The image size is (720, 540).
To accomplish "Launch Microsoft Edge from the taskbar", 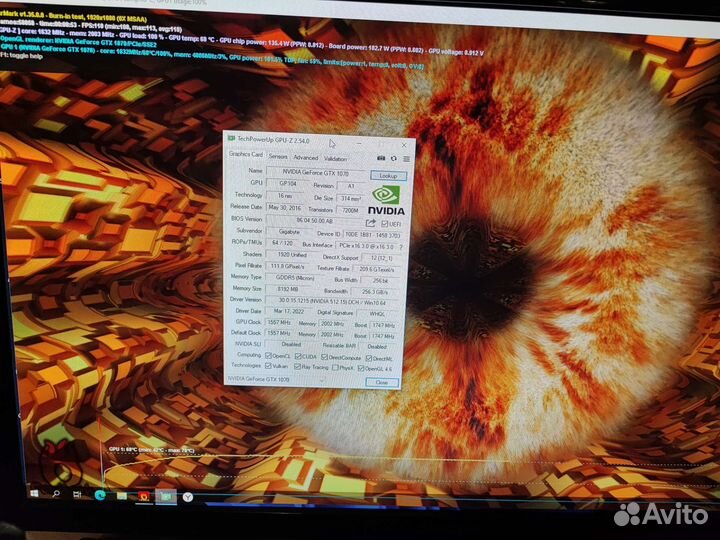I will 100,495.
